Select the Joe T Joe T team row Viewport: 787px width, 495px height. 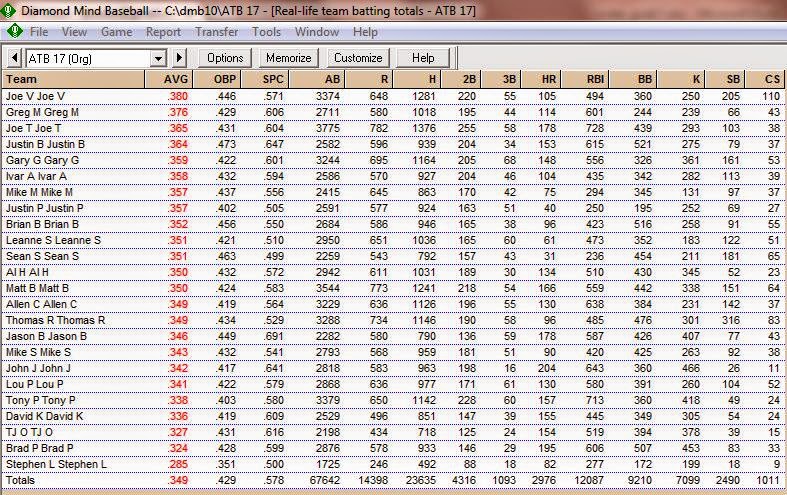(394, 128)
